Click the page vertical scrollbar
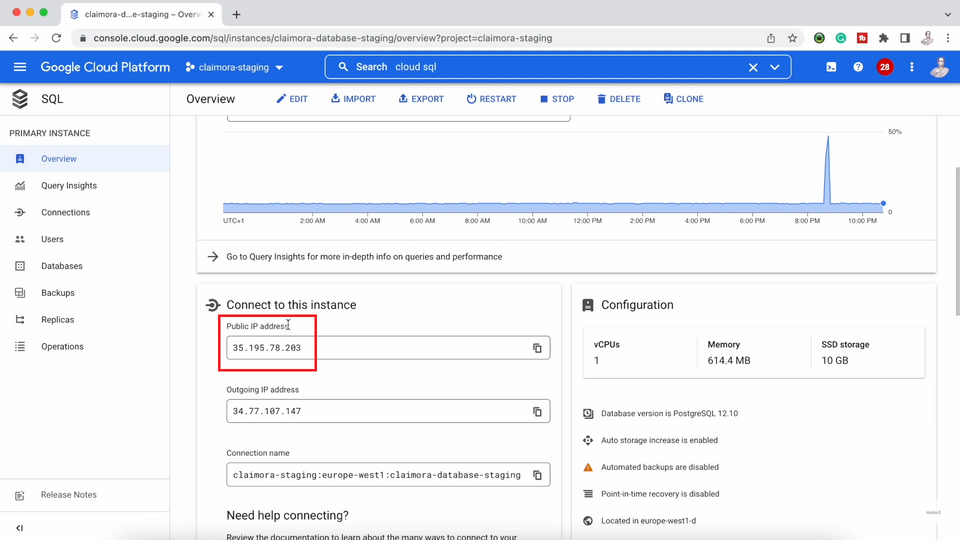The width and height of the screenshot is (960, 540). [957, 241]
